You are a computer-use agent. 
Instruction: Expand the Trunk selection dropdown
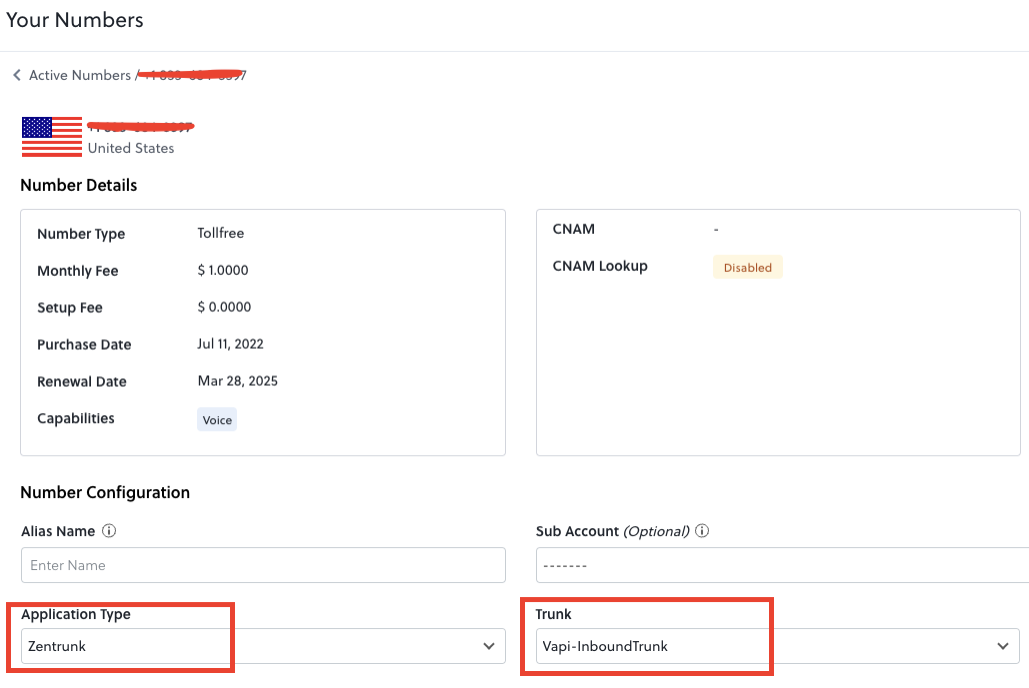pos(780,646)
